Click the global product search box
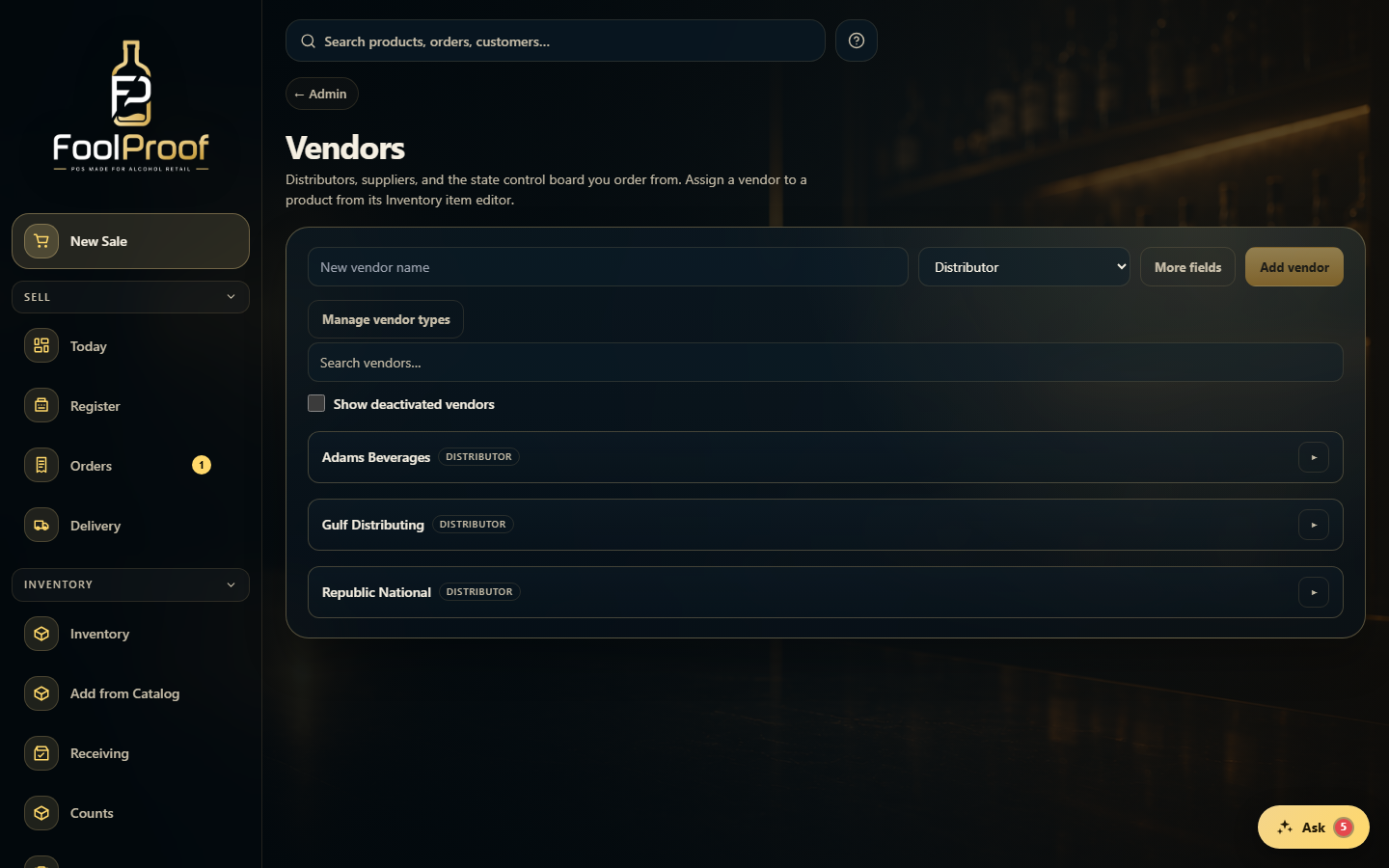1389x868 pixels. pos(556,41)
